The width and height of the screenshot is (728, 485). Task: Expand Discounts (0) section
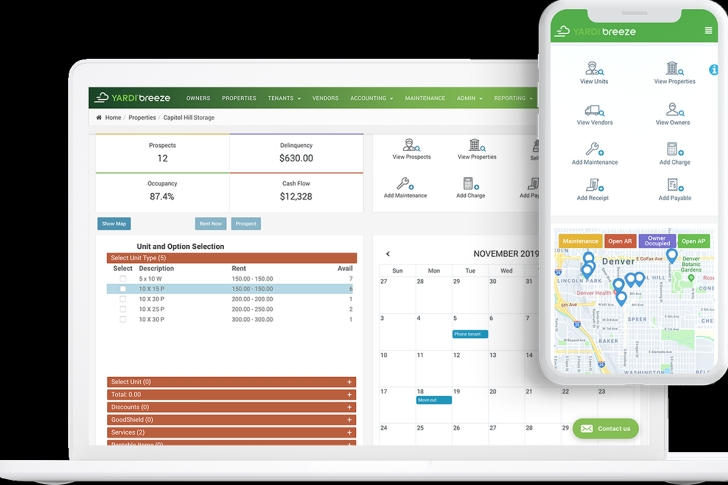tap(231, 407)
